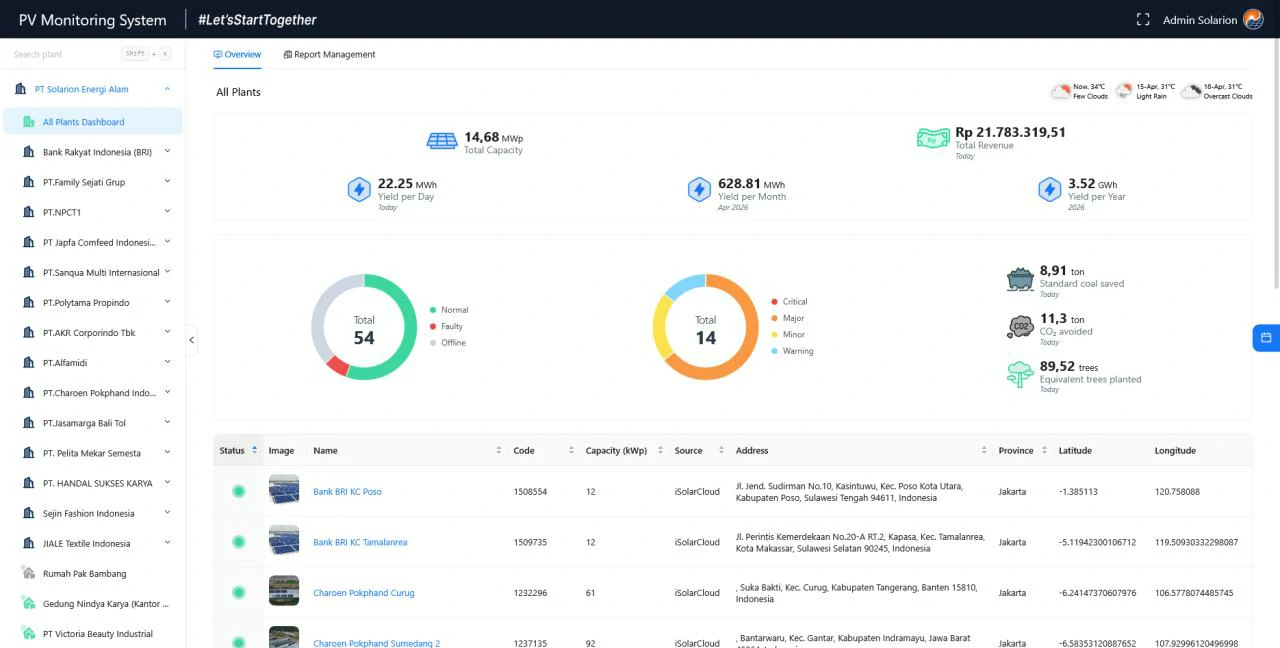Image resolution: width=1280 pixels, height=648 pixels.
Task: Toggle the Minor alarm legend item
Action: pos(787,335)
